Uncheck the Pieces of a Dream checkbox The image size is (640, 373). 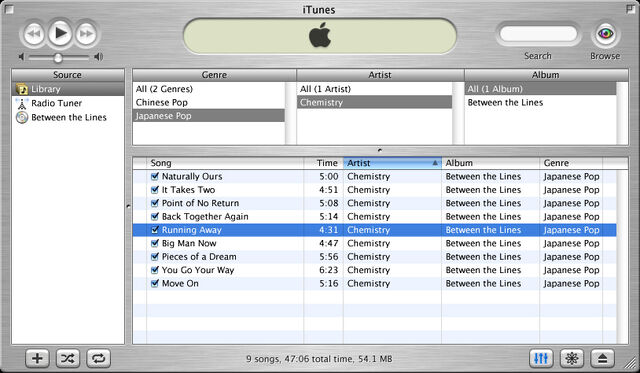click(155, 257)
